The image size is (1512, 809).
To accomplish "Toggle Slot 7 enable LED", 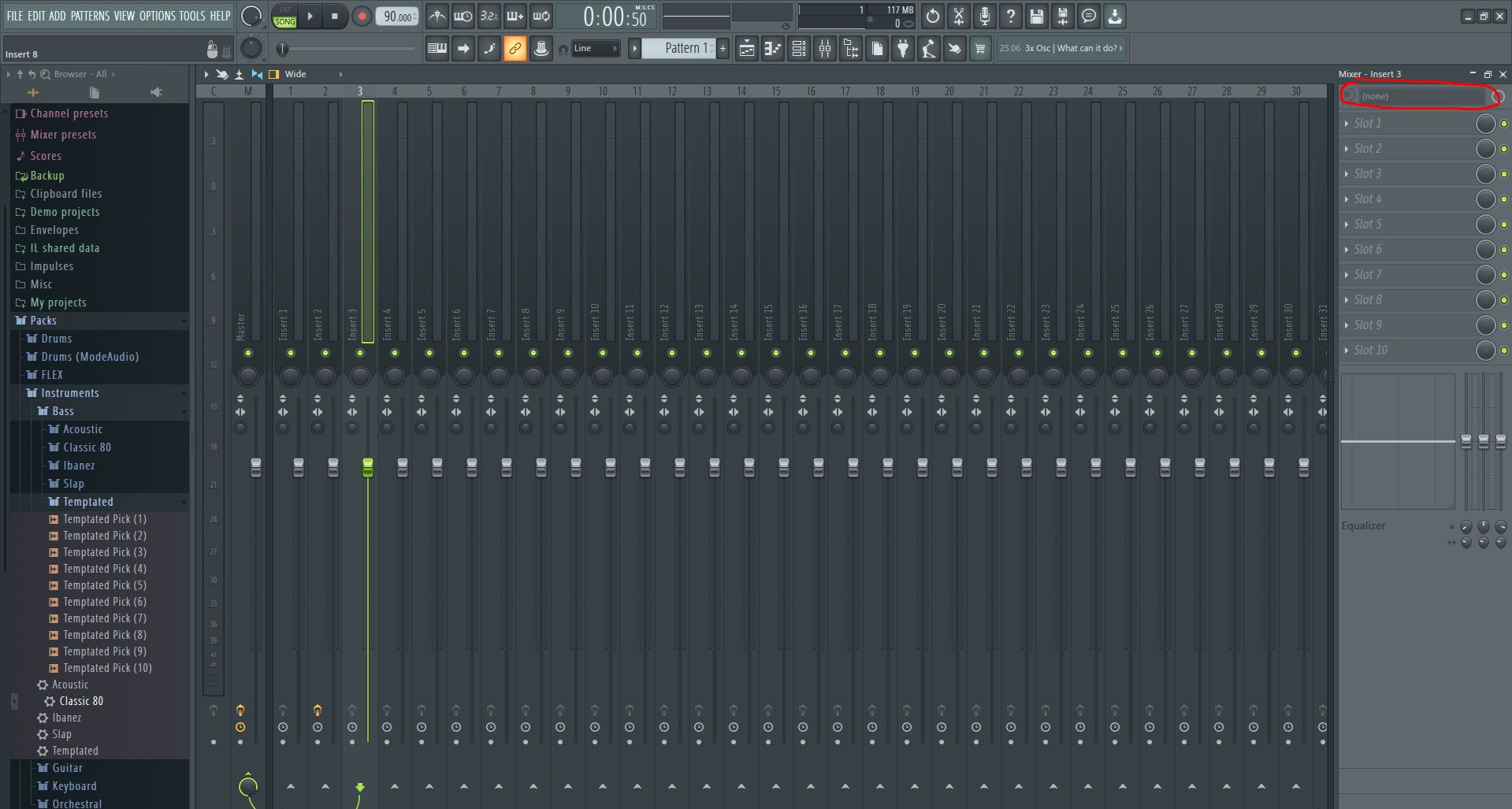I will click(x=1504, y=275).
